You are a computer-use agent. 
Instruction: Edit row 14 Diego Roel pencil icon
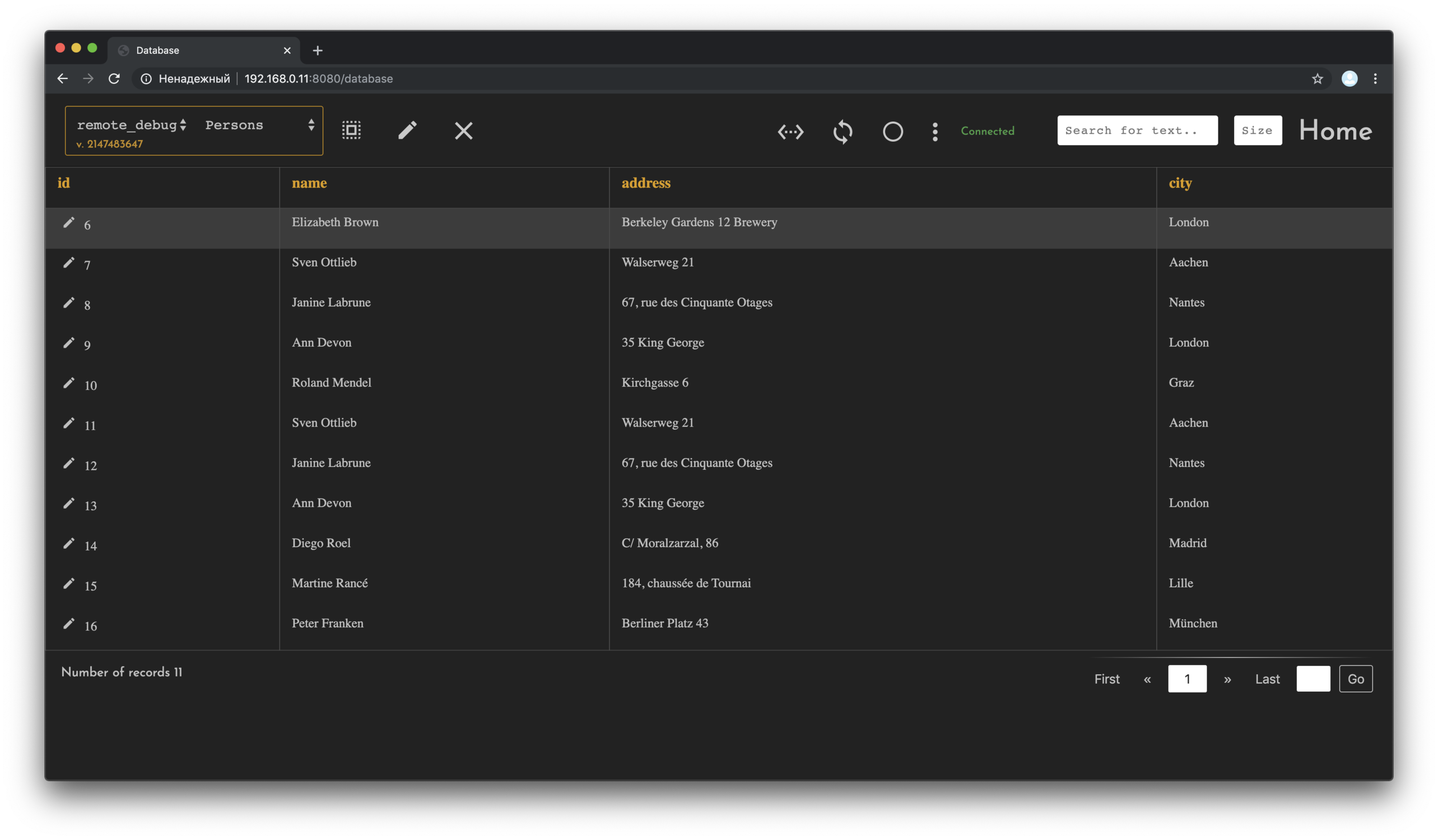68,543
